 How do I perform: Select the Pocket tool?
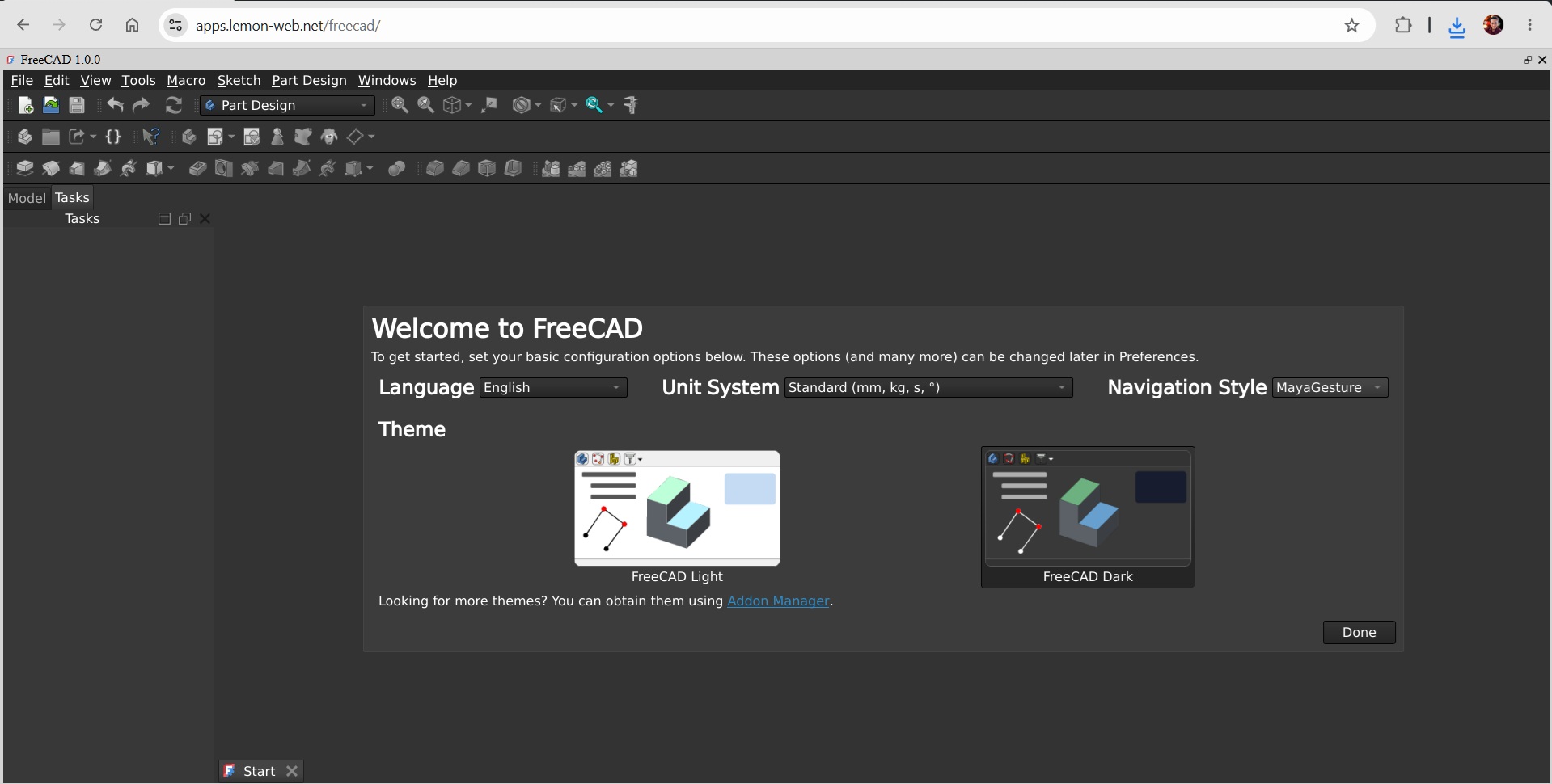pos(198,168)
